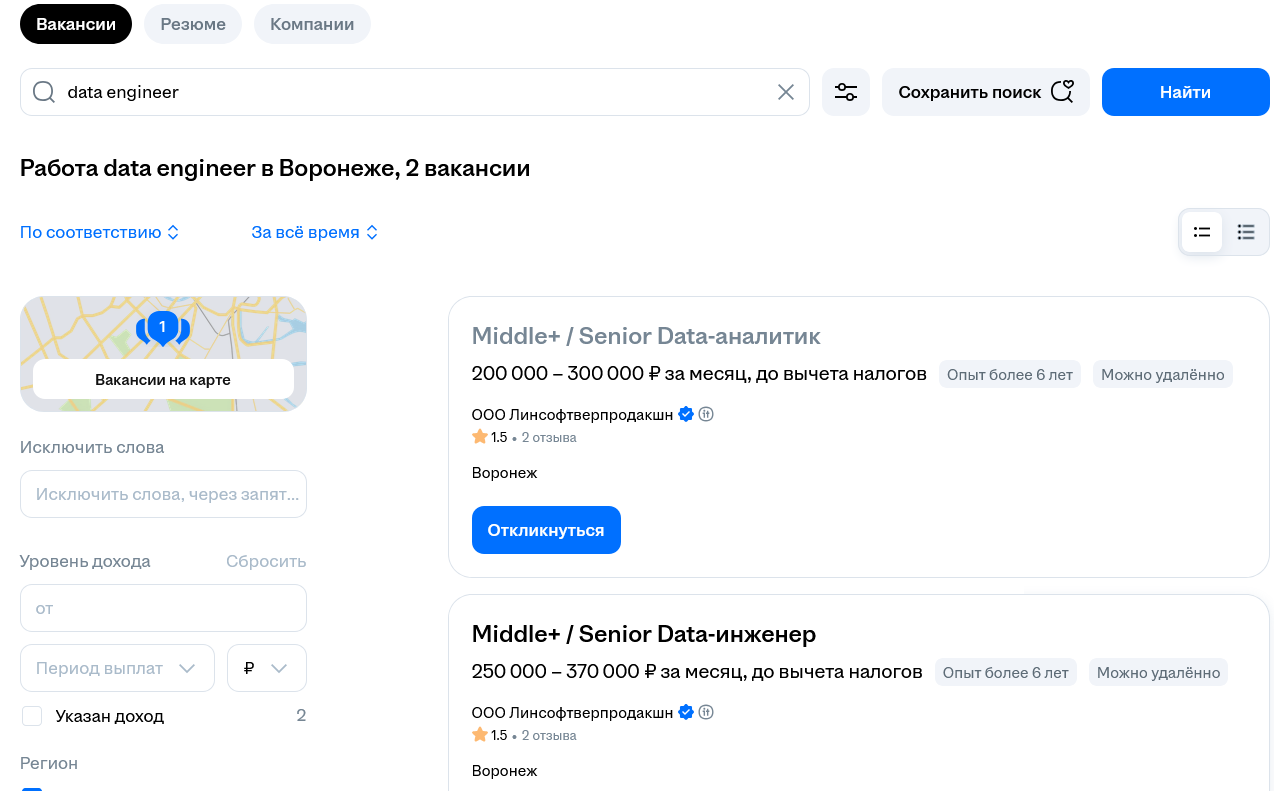1274x791 pixels.
Task: Click the Найти search button
Action: [x=1186, y=92]
